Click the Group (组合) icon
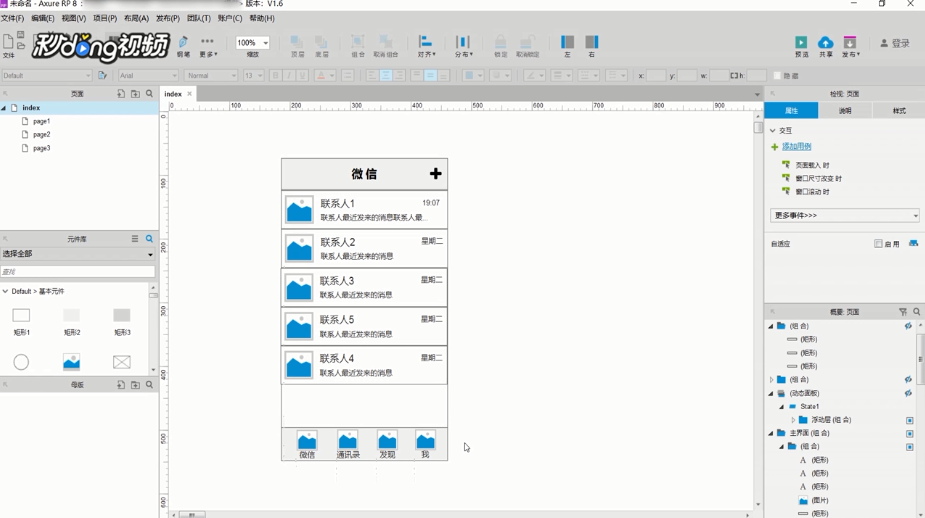The height and width of the screenshot is (518, 925). tap(357, 45)
